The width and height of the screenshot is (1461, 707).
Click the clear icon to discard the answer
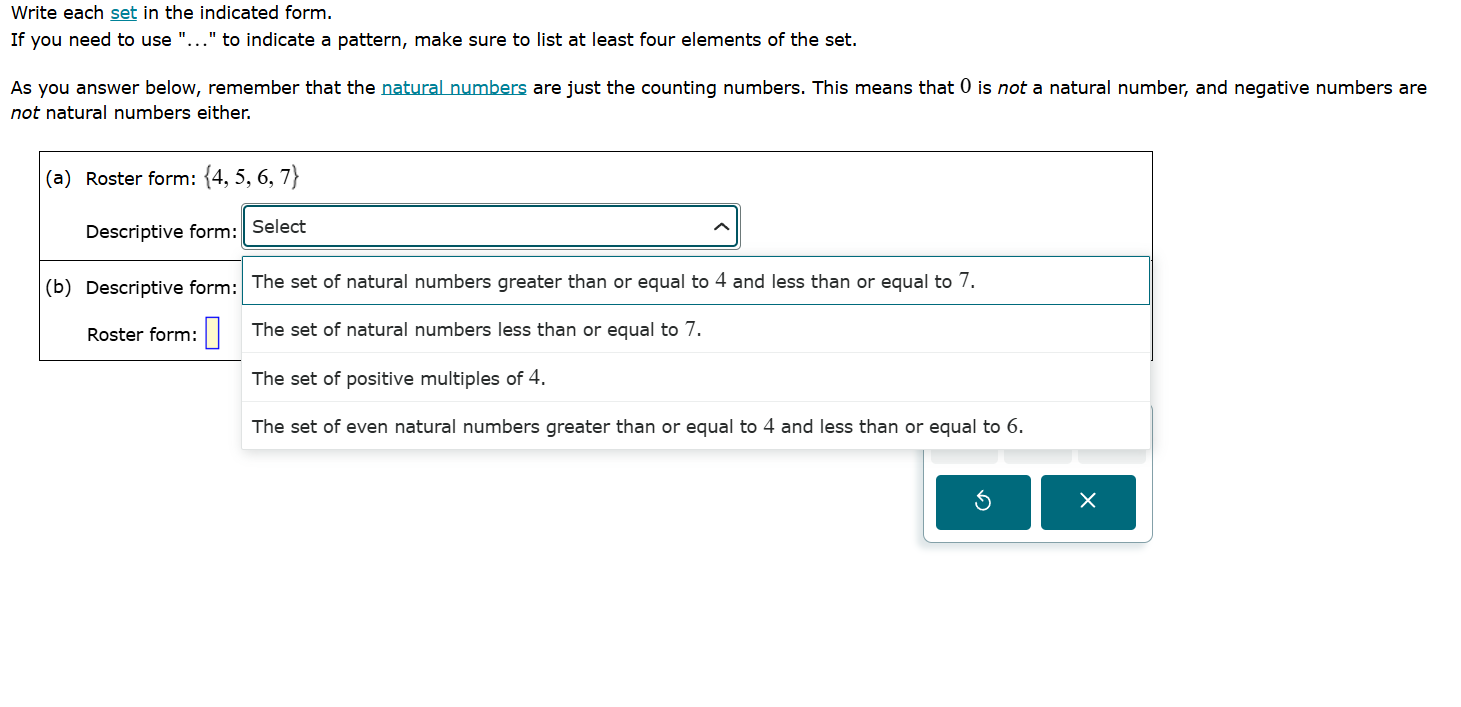pyautogui.click(x=1088, y=502)
